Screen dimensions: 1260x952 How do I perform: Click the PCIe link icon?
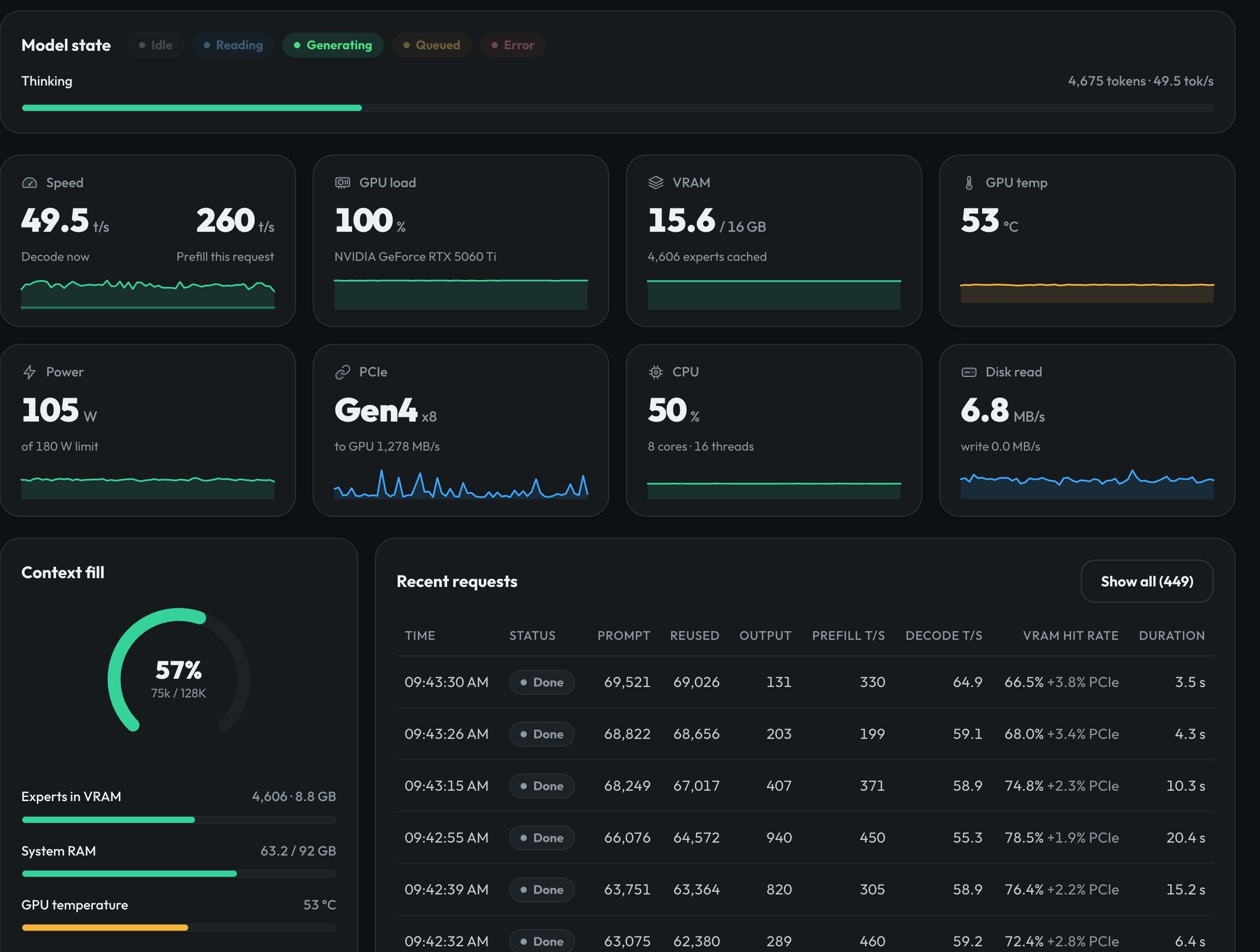tap(342, 372)
